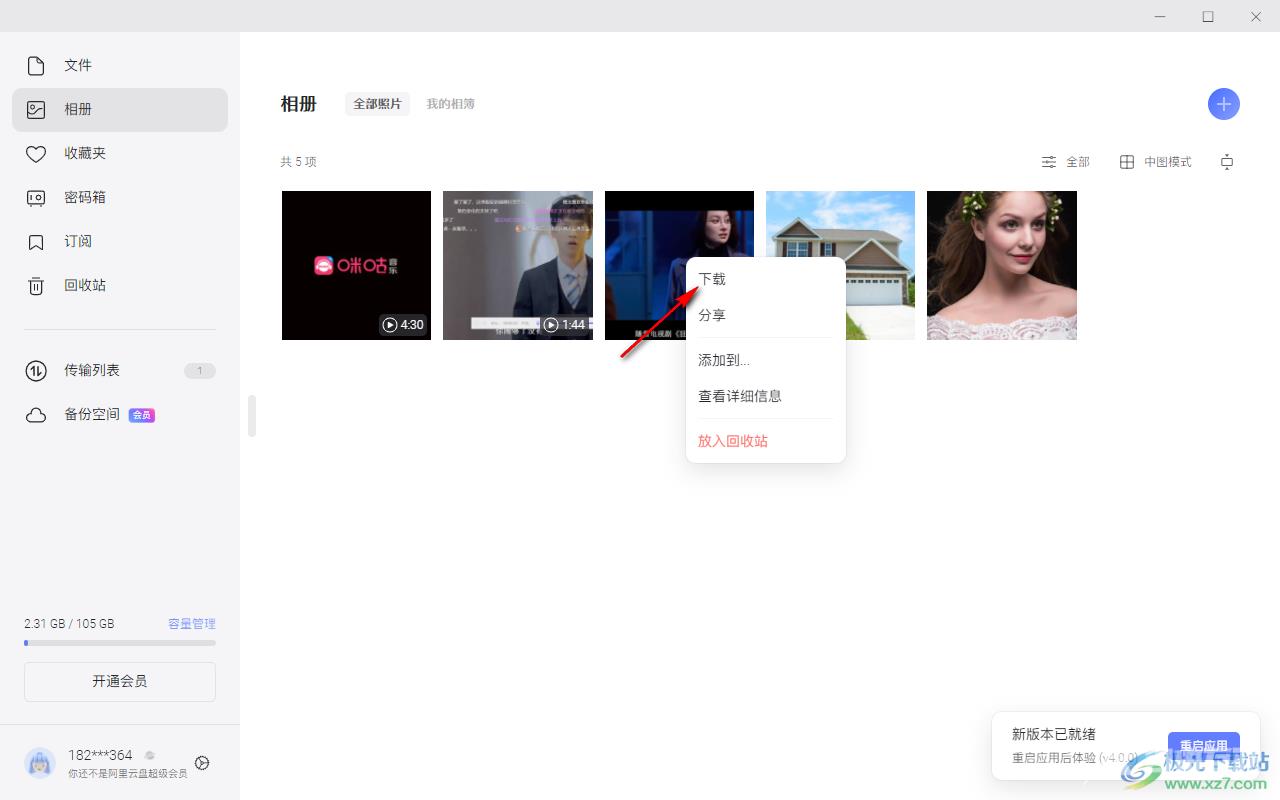Screen dimensions: 1280x800
Task: Click the storage usage progress bar
Action: point(120,643)
